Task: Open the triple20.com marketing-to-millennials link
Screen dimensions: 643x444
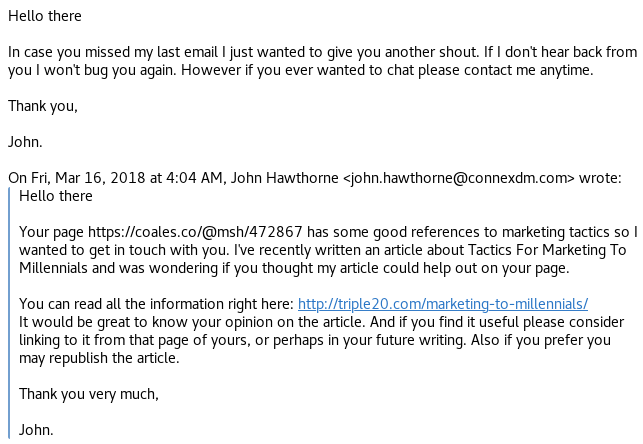Action: point(443,304)
